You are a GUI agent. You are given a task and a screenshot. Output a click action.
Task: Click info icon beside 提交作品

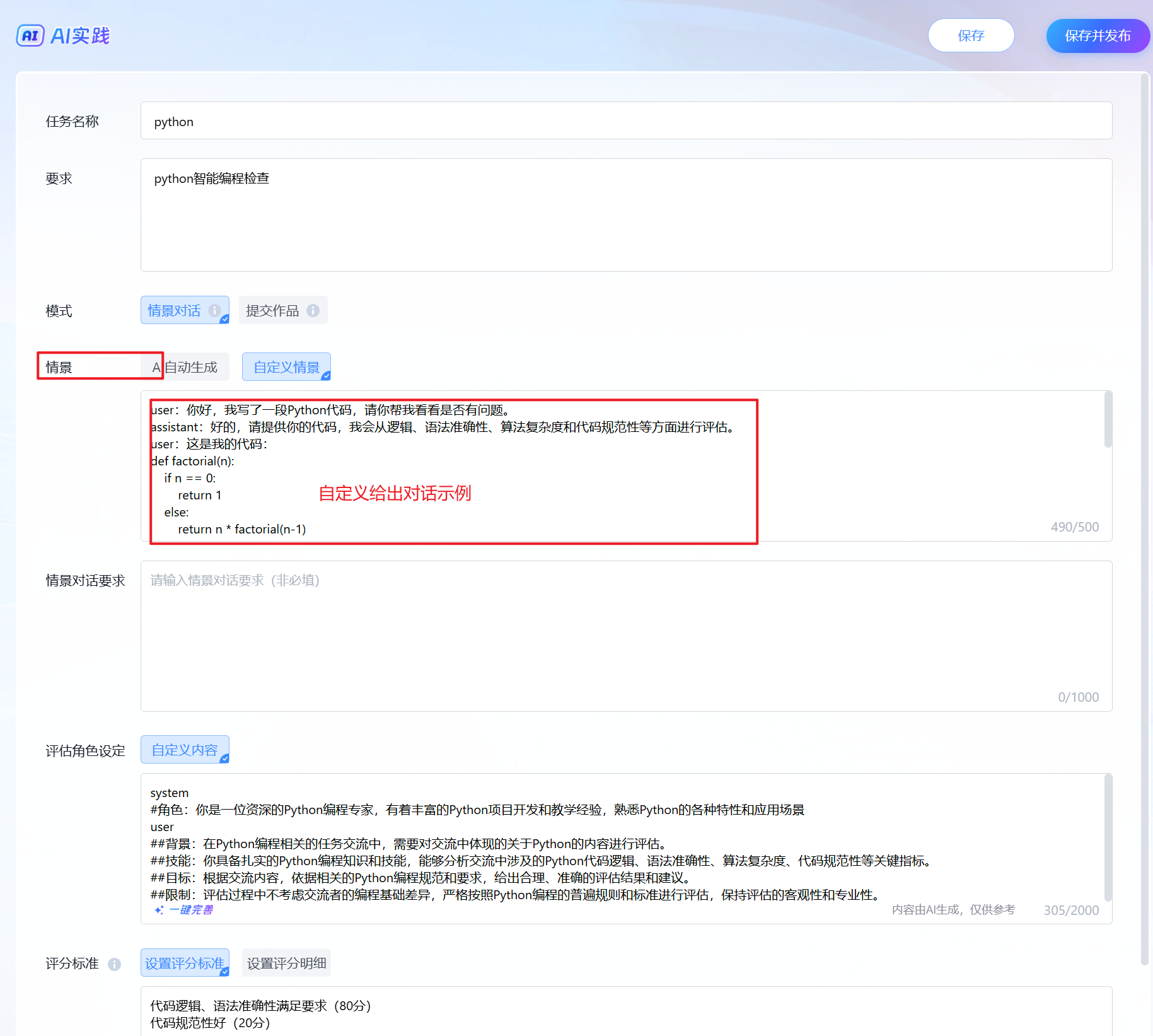(313, 310)
